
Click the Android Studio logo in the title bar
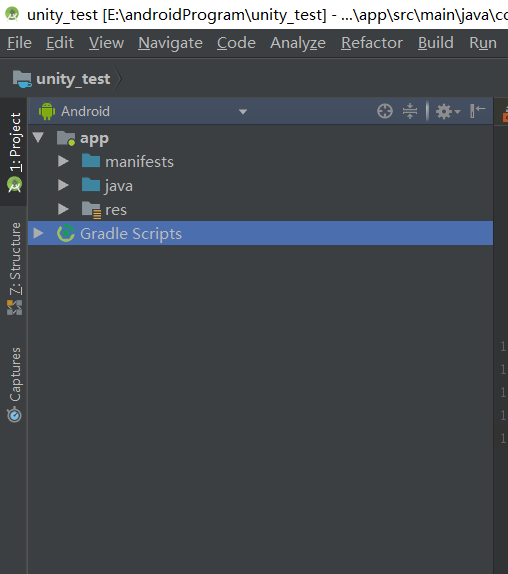click(12, 14)
